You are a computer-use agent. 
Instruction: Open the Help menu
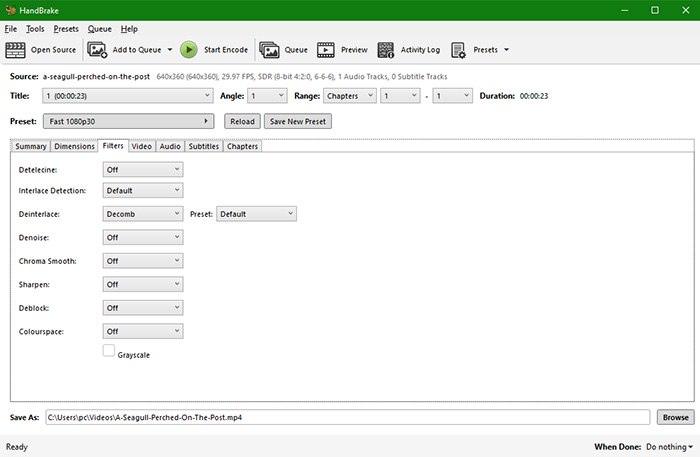click(x=129, y=29)
